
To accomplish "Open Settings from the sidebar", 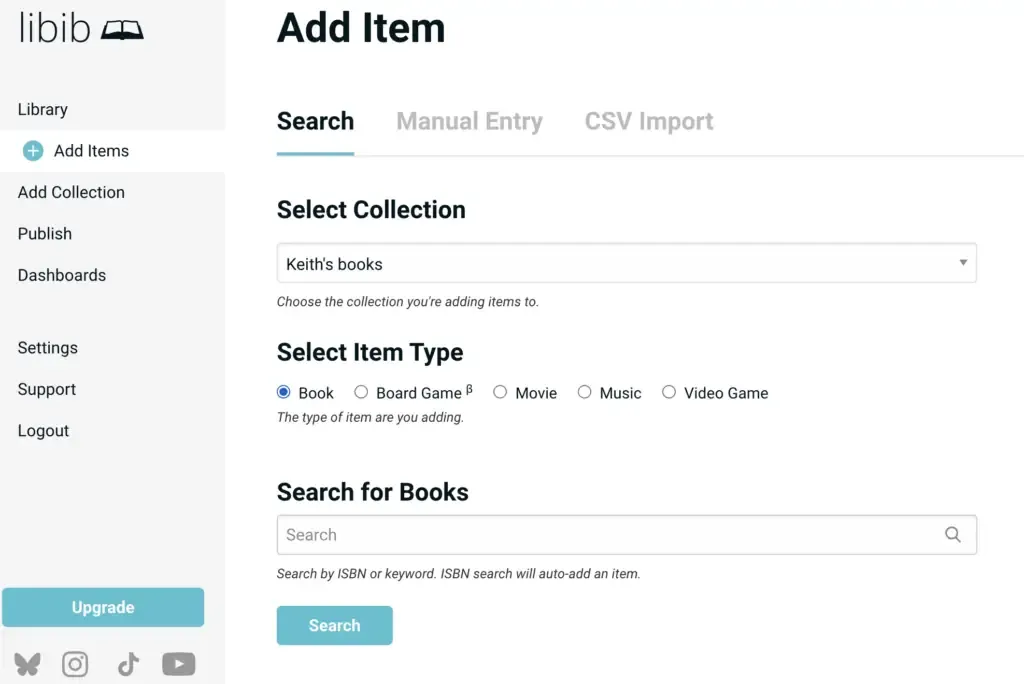I will tap(48, 348).
